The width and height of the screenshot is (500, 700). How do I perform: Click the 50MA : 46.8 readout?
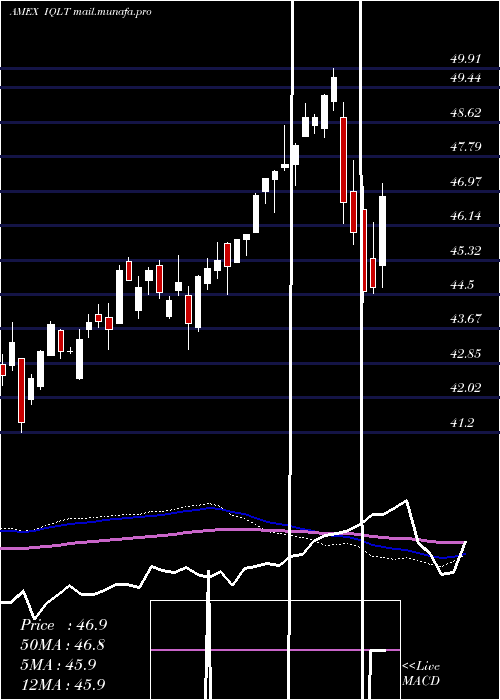click(x=63, y=645)
